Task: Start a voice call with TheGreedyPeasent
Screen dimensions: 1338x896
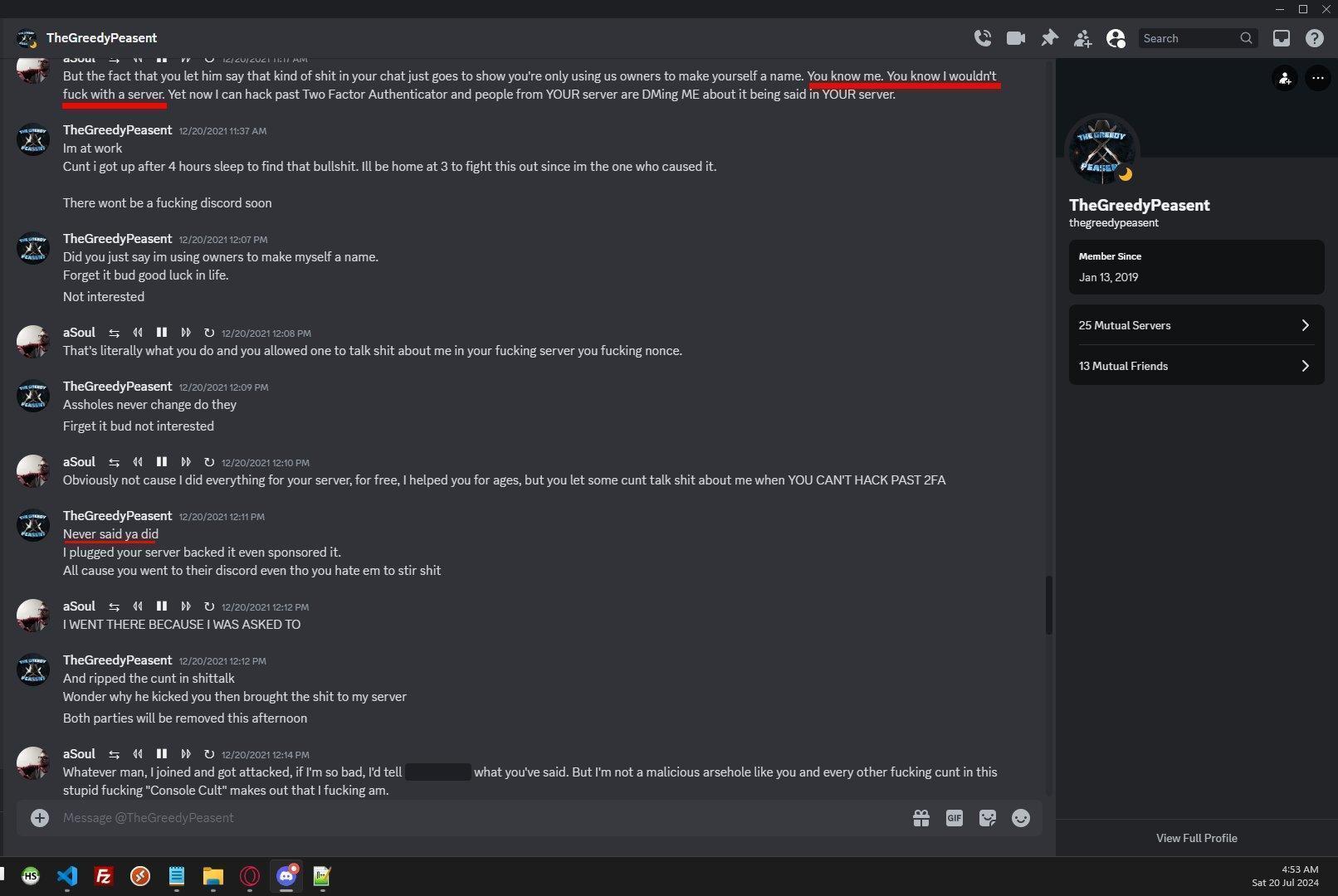Action: point(983,38)
